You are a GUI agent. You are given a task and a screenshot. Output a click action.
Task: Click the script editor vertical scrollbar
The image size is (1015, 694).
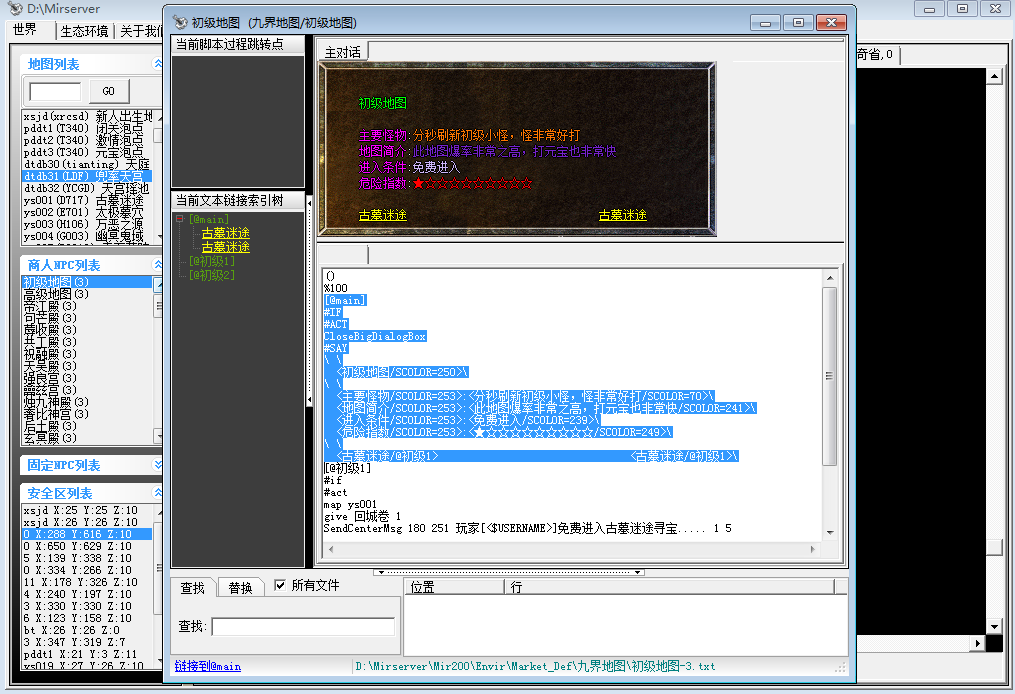click(829, 400)
